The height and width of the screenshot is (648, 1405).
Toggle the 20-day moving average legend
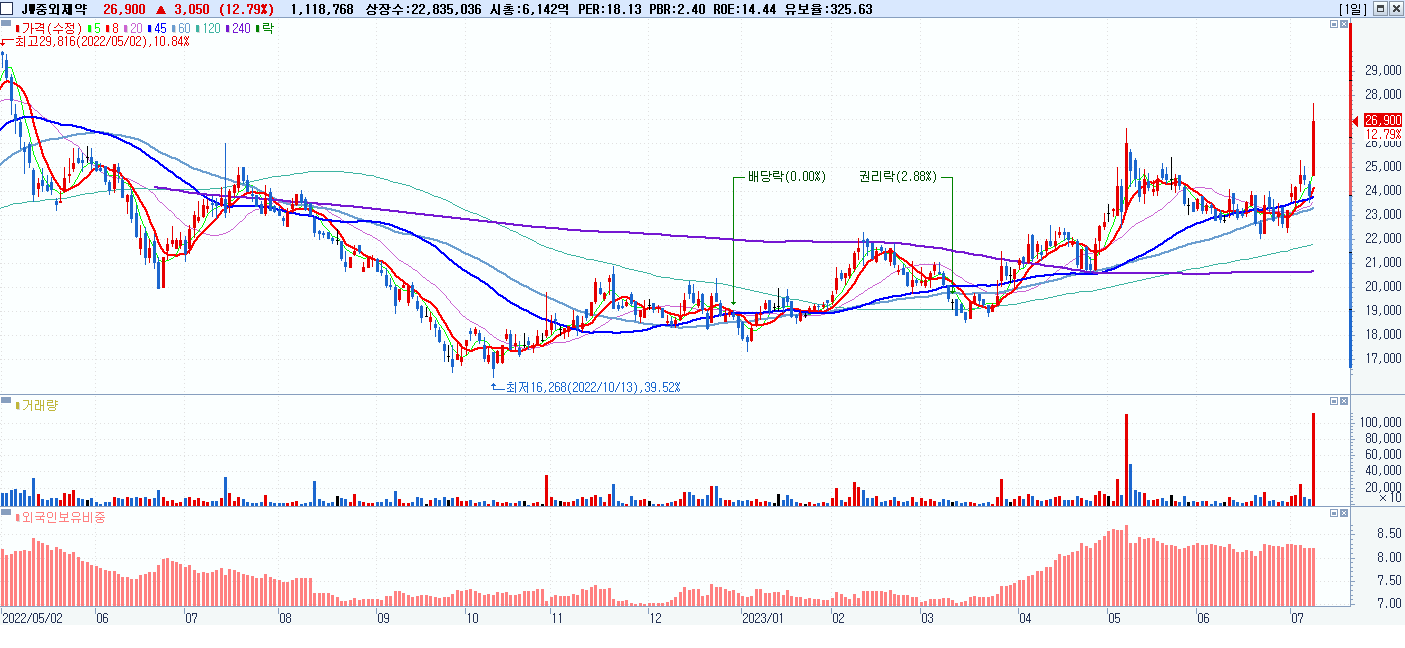131,29
